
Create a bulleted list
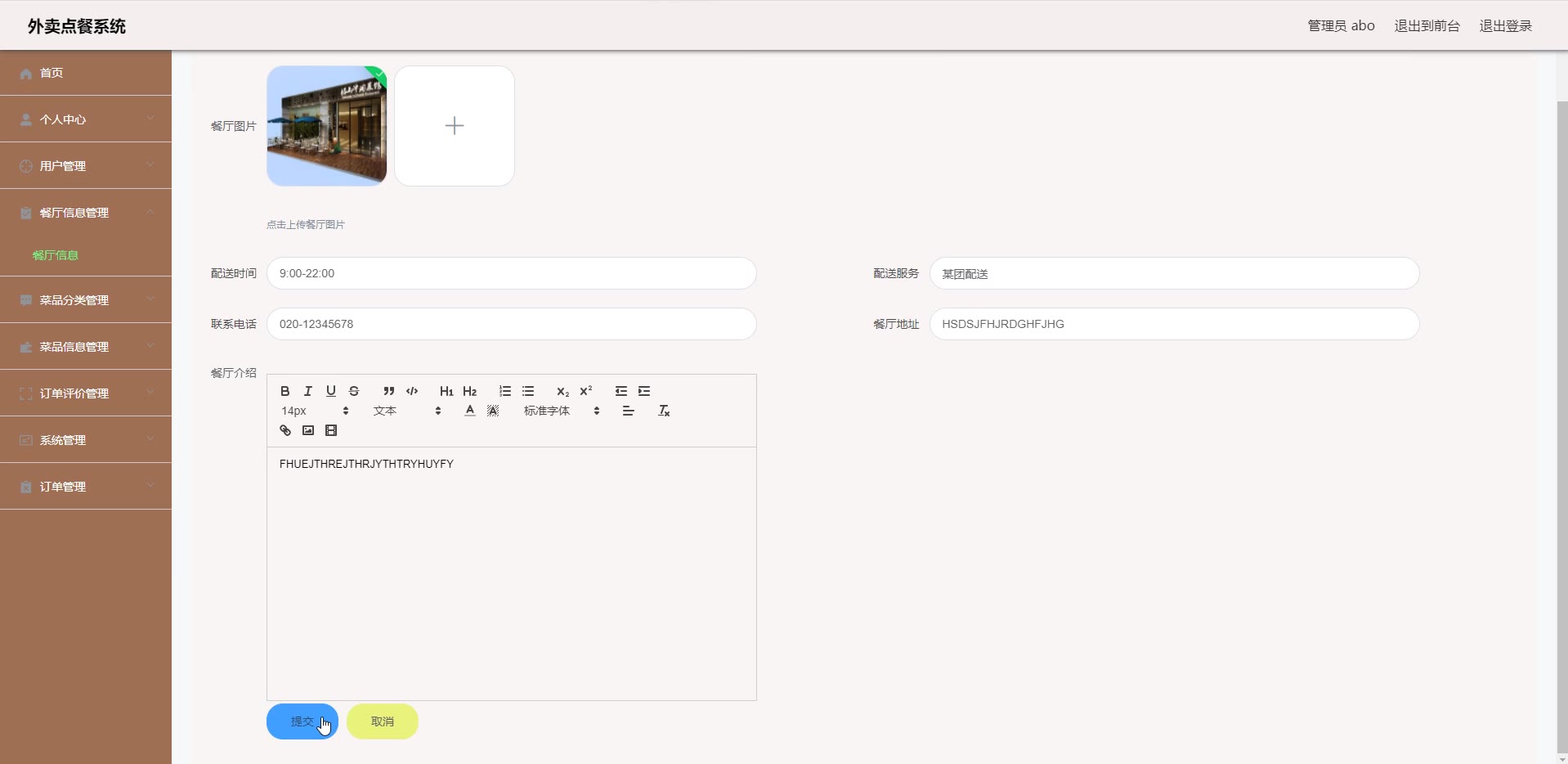527,391
